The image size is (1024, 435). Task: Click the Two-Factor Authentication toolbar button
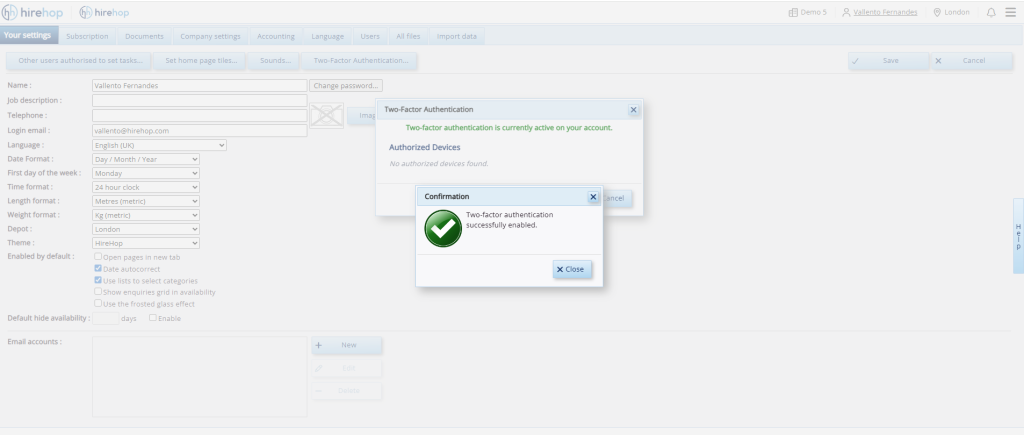[359, 61]
